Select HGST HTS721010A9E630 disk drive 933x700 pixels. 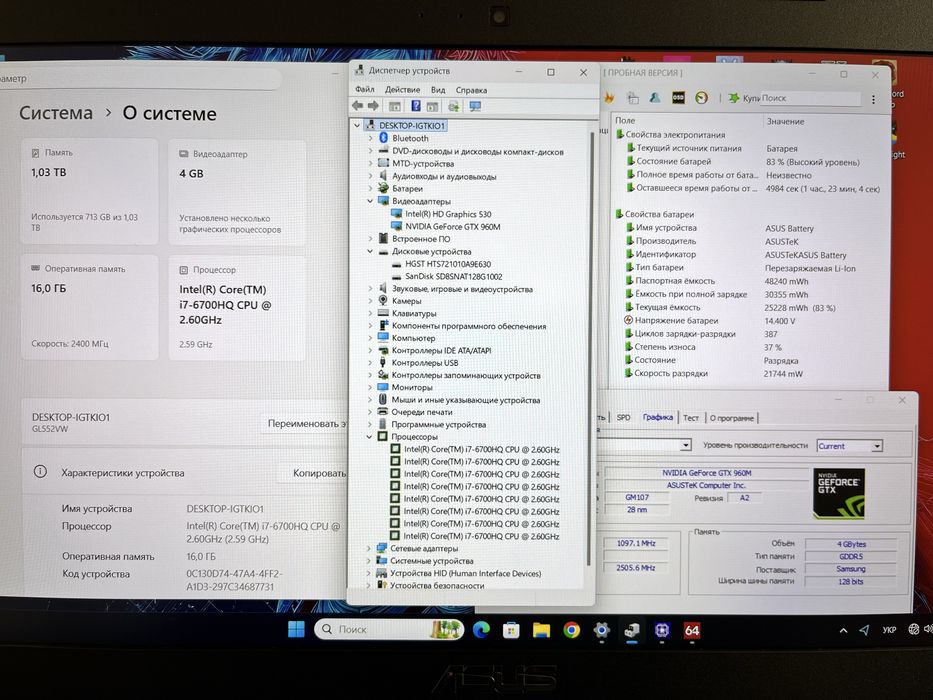pyautogui.click(x=447, y=264)
